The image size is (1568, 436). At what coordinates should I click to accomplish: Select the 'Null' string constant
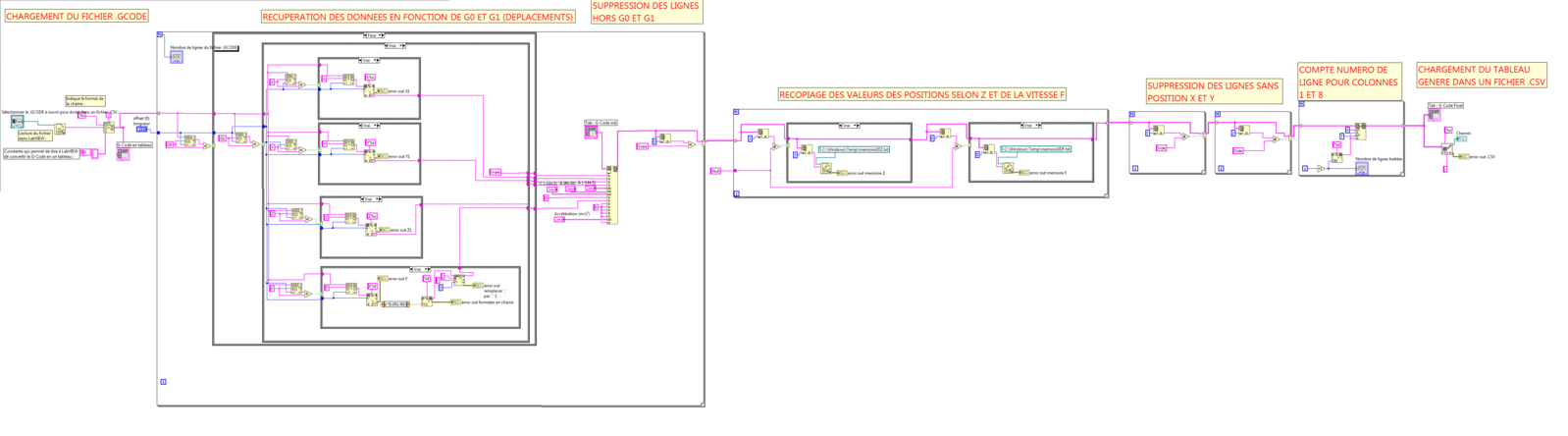click(715, 171)
